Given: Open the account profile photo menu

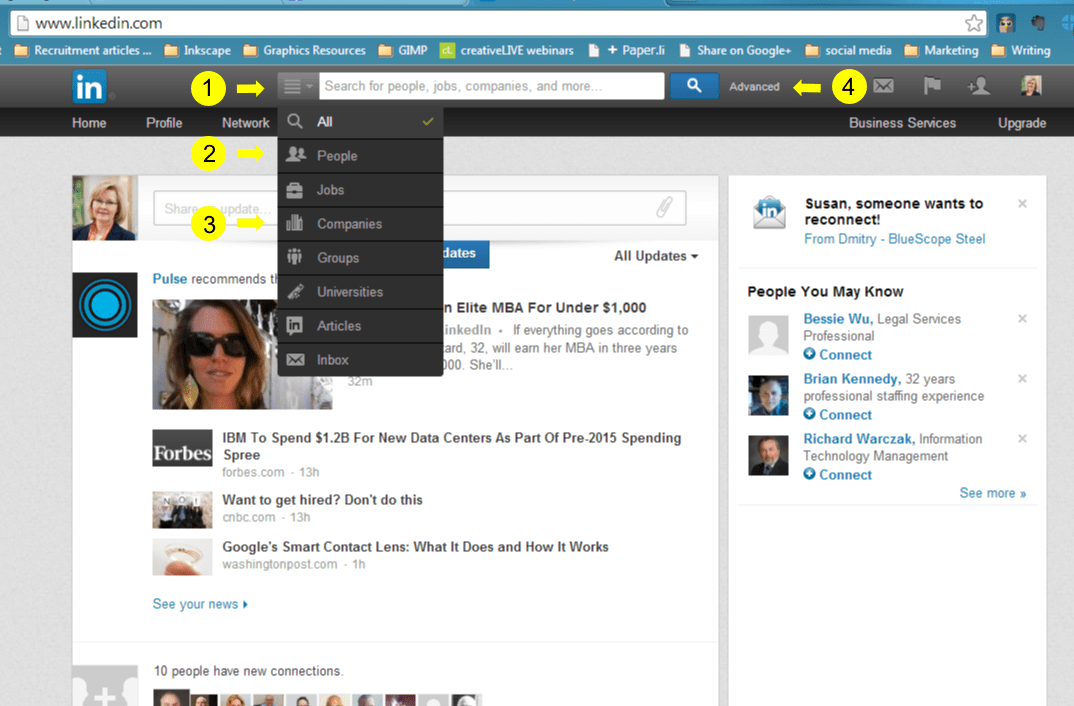Looking at the screenshot, I should (x=1031, y=86).
